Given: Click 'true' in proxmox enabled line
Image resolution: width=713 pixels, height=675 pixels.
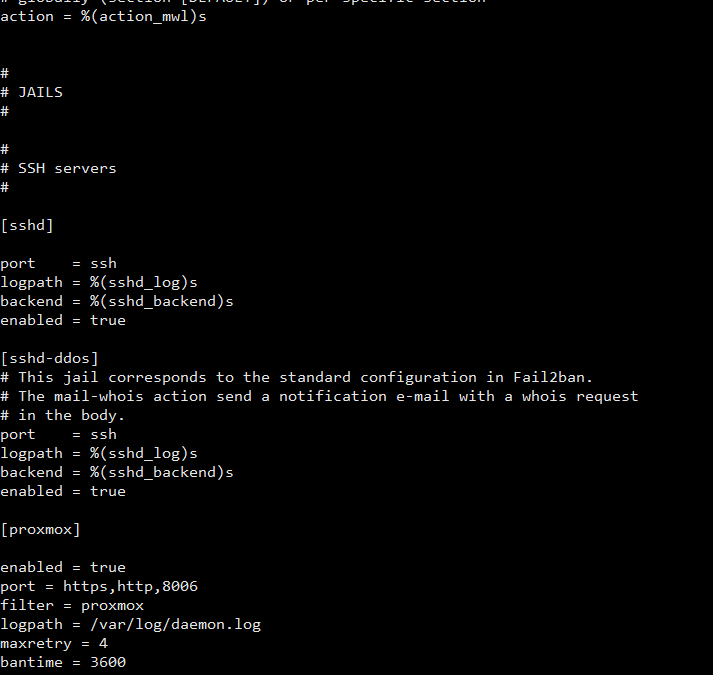Looking at the screenshot, I should (x=108, y=567).
